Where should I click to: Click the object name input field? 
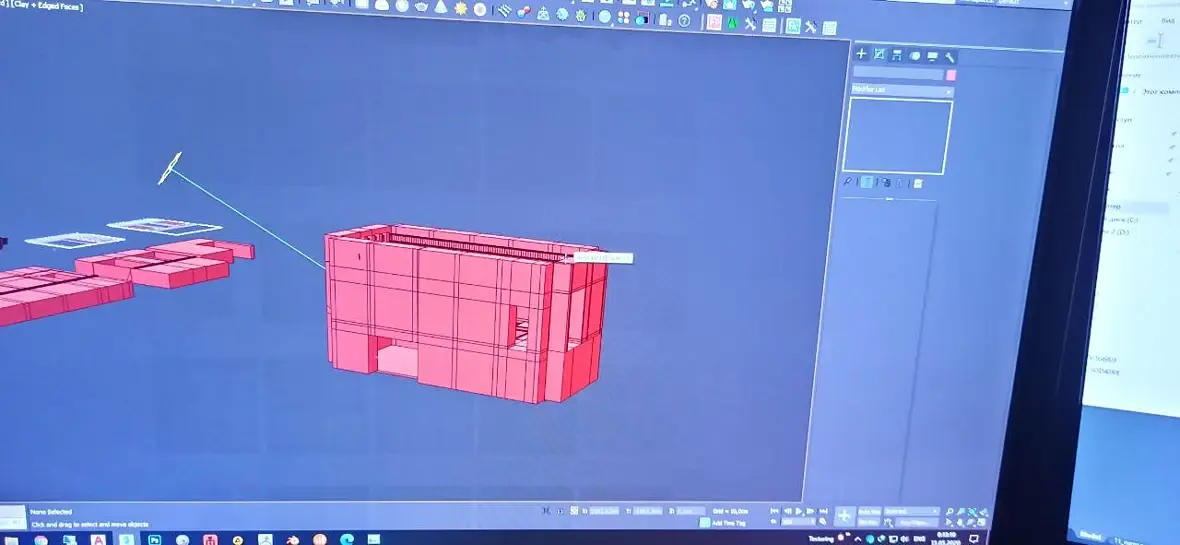click(898, 74)
